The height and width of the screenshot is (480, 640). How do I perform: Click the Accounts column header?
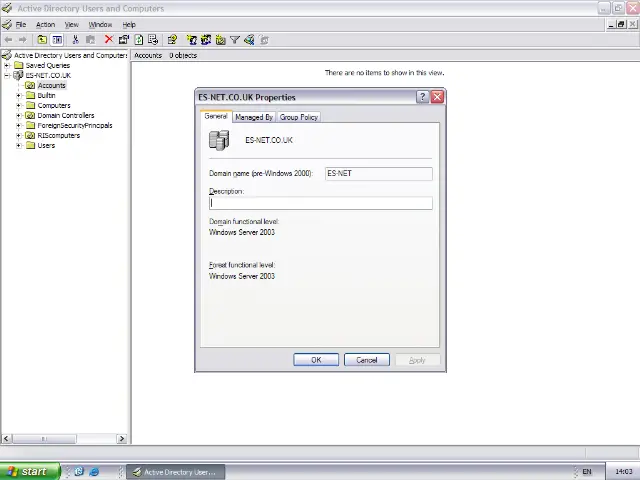148,56
